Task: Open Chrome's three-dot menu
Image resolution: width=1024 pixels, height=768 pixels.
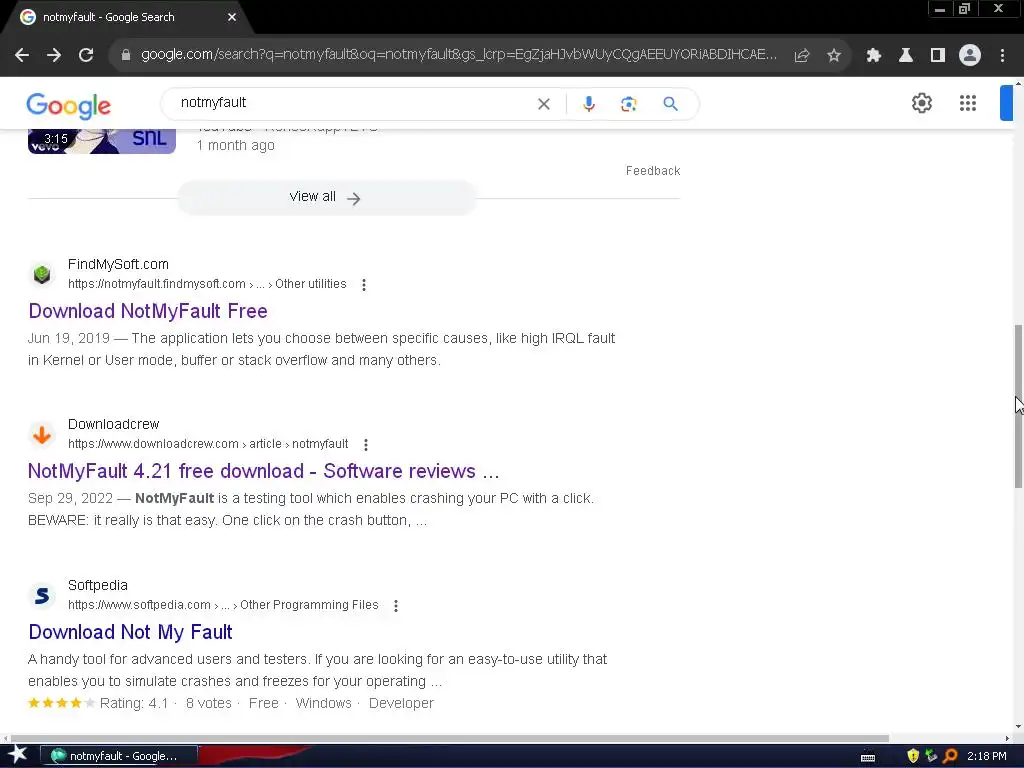Action: coord(1002,55)
